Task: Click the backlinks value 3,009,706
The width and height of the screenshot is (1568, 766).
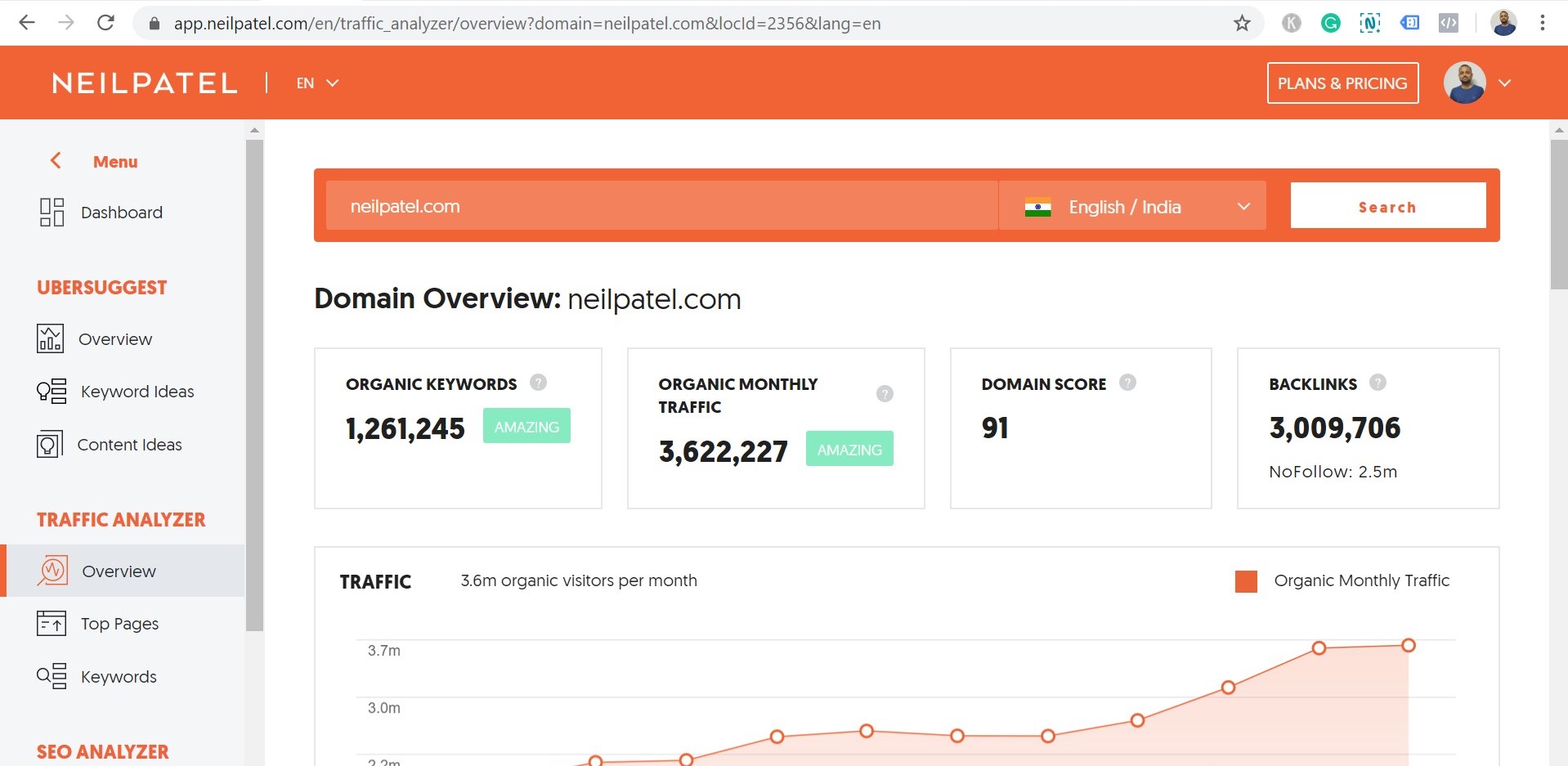Action: [1335, 428]
